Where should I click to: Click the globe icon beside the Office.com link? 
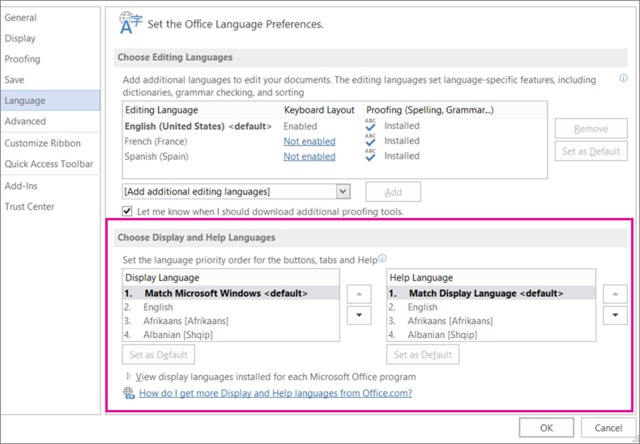tap(128, 394)
